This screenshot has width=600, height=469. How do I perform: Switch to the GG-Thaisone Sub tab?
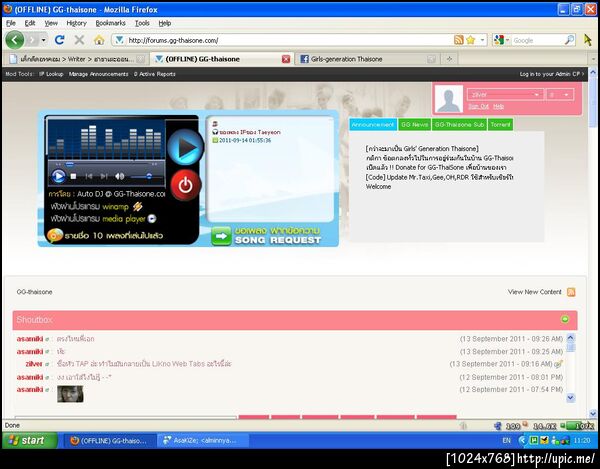coord(459,125)
